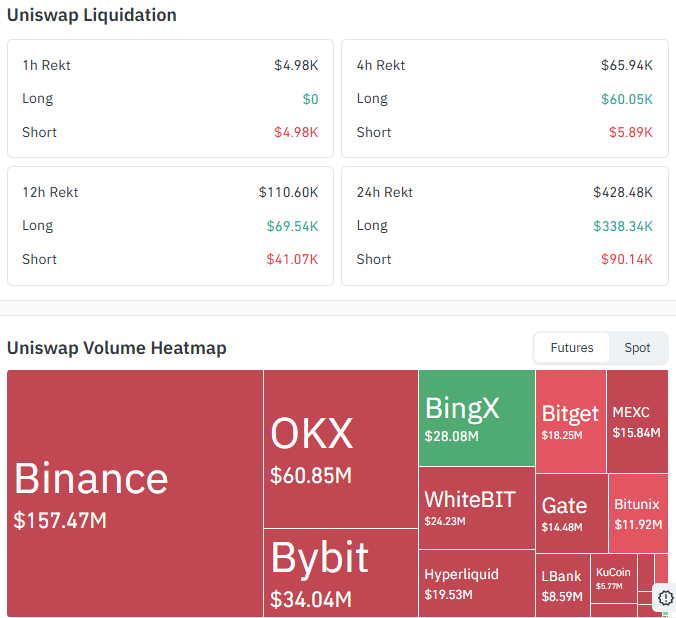Click the 24h Long value $338.34K
The image size is (676, 618).
coord(623,226)
